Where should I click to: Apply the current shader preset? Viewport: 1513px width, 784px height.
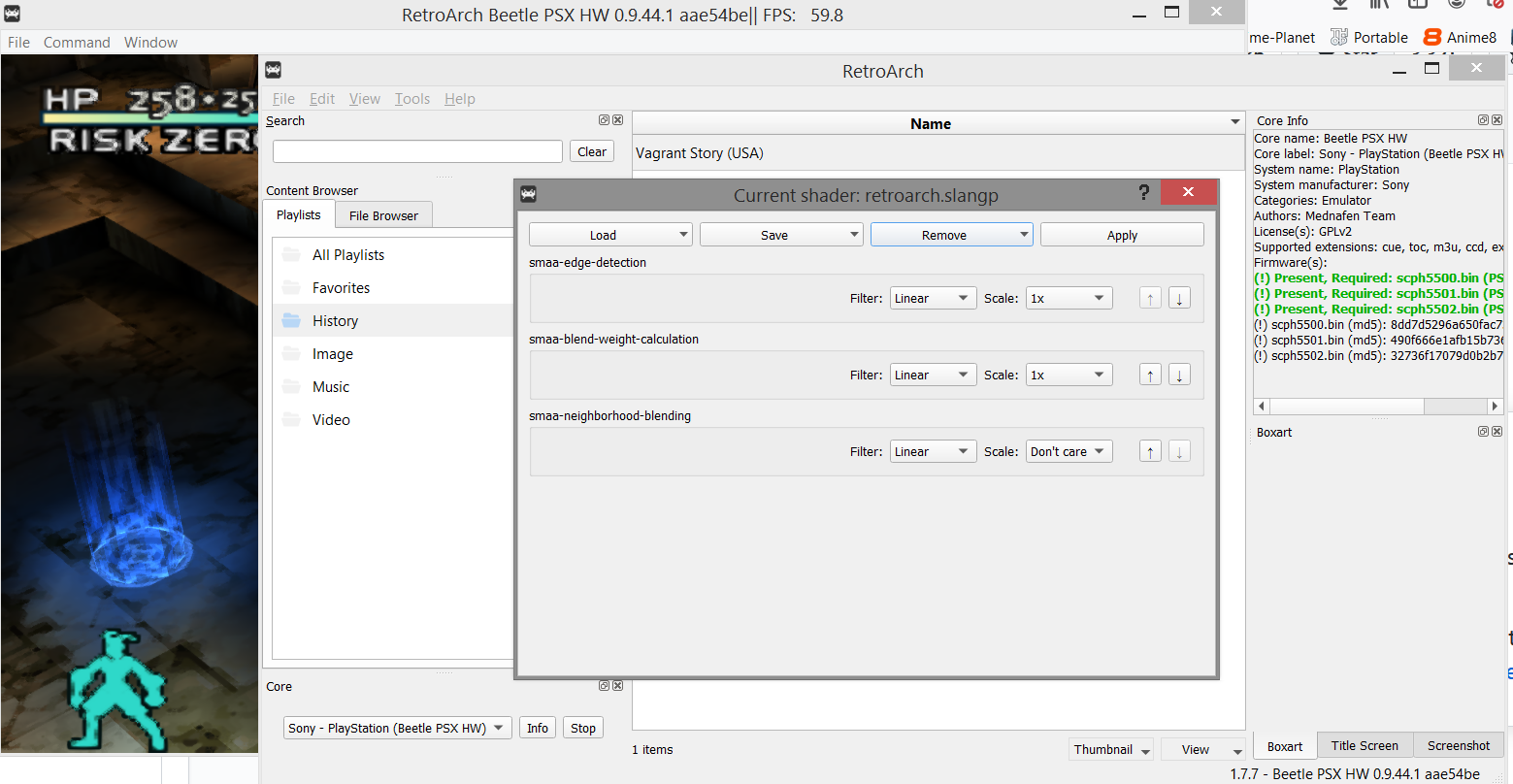(x=1122, y=235)
